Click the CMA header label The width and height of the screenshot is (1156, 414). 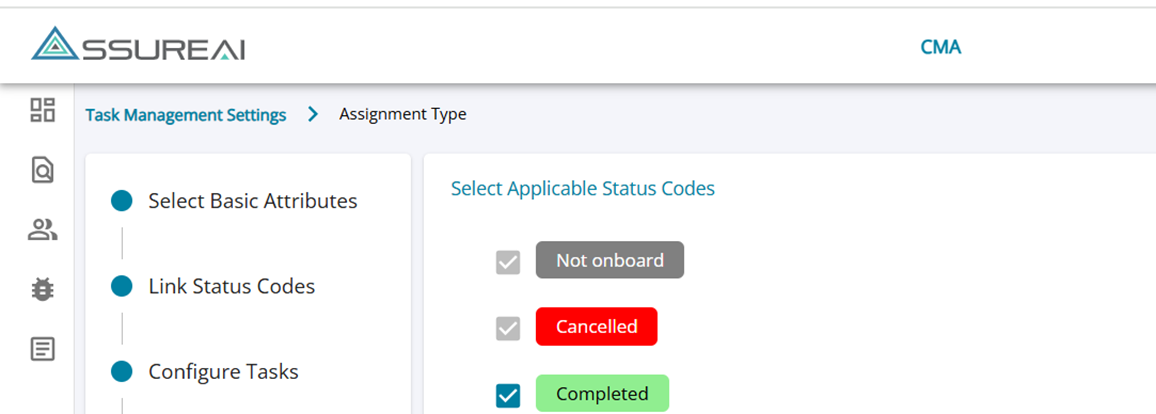pyautogui.click(x=940, y=47)
